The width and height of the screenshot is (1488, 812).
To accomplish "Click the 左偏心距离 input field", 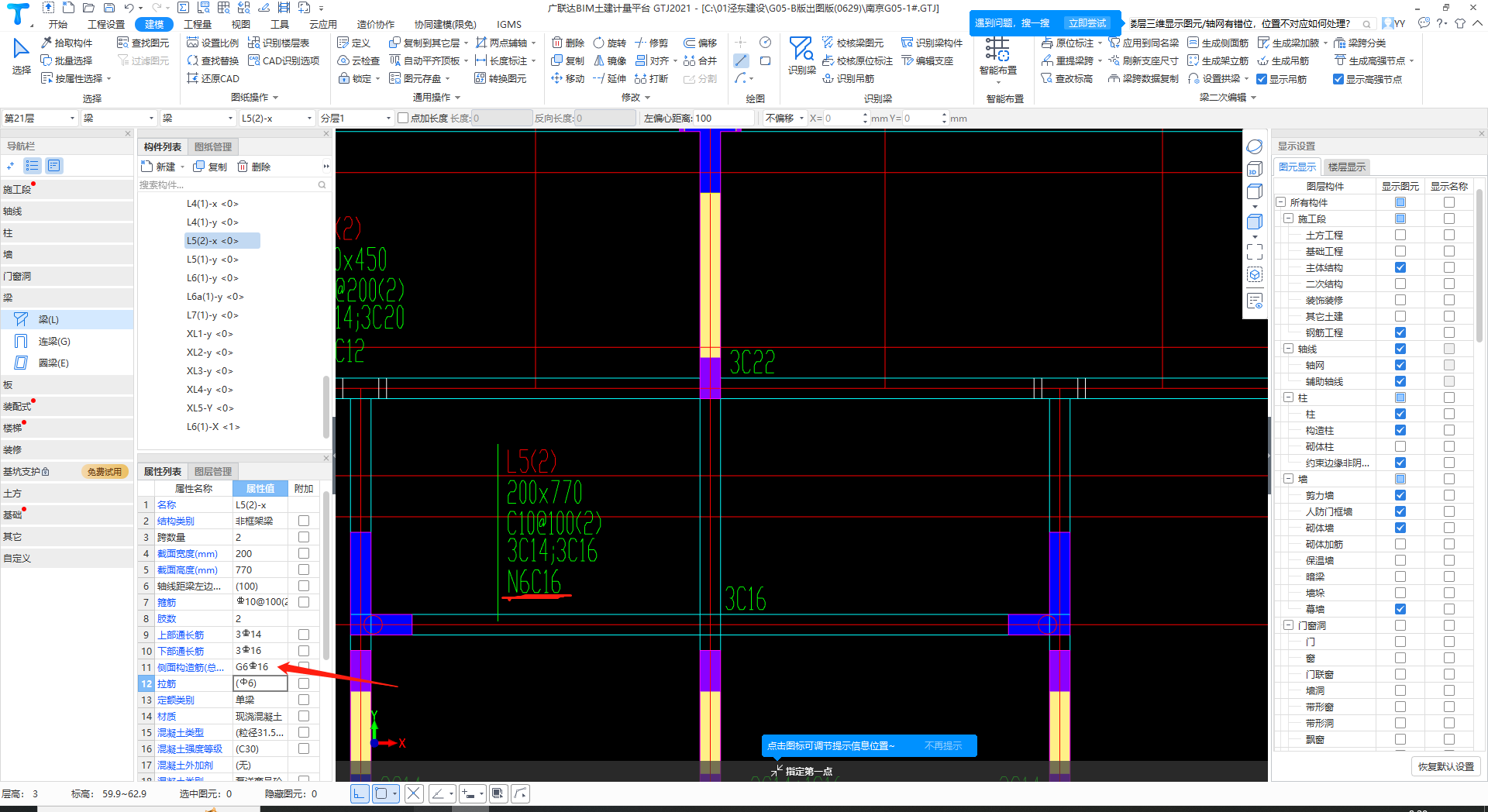I will (x=724, y=118).
